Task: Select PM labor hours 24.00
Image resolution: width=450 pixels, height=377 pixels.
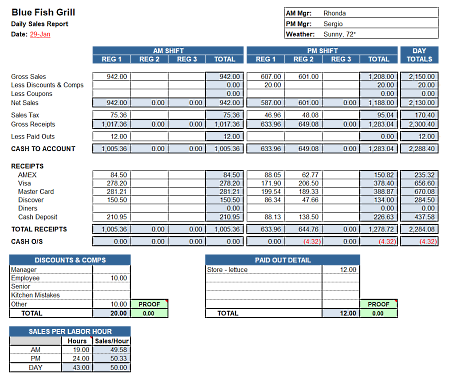Action: [x=77, y=359]
